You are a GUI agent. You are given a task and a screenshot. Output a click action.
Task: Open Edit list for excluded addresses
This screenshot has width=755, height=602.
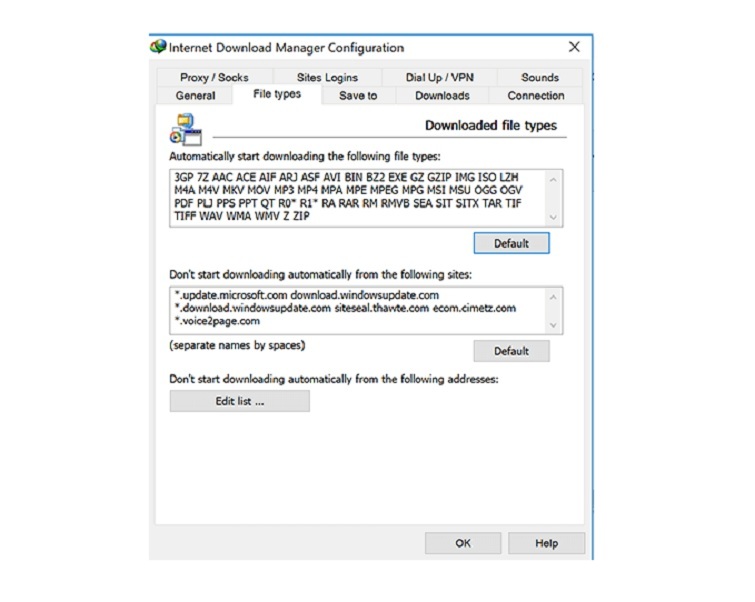[x=239, y=401]
